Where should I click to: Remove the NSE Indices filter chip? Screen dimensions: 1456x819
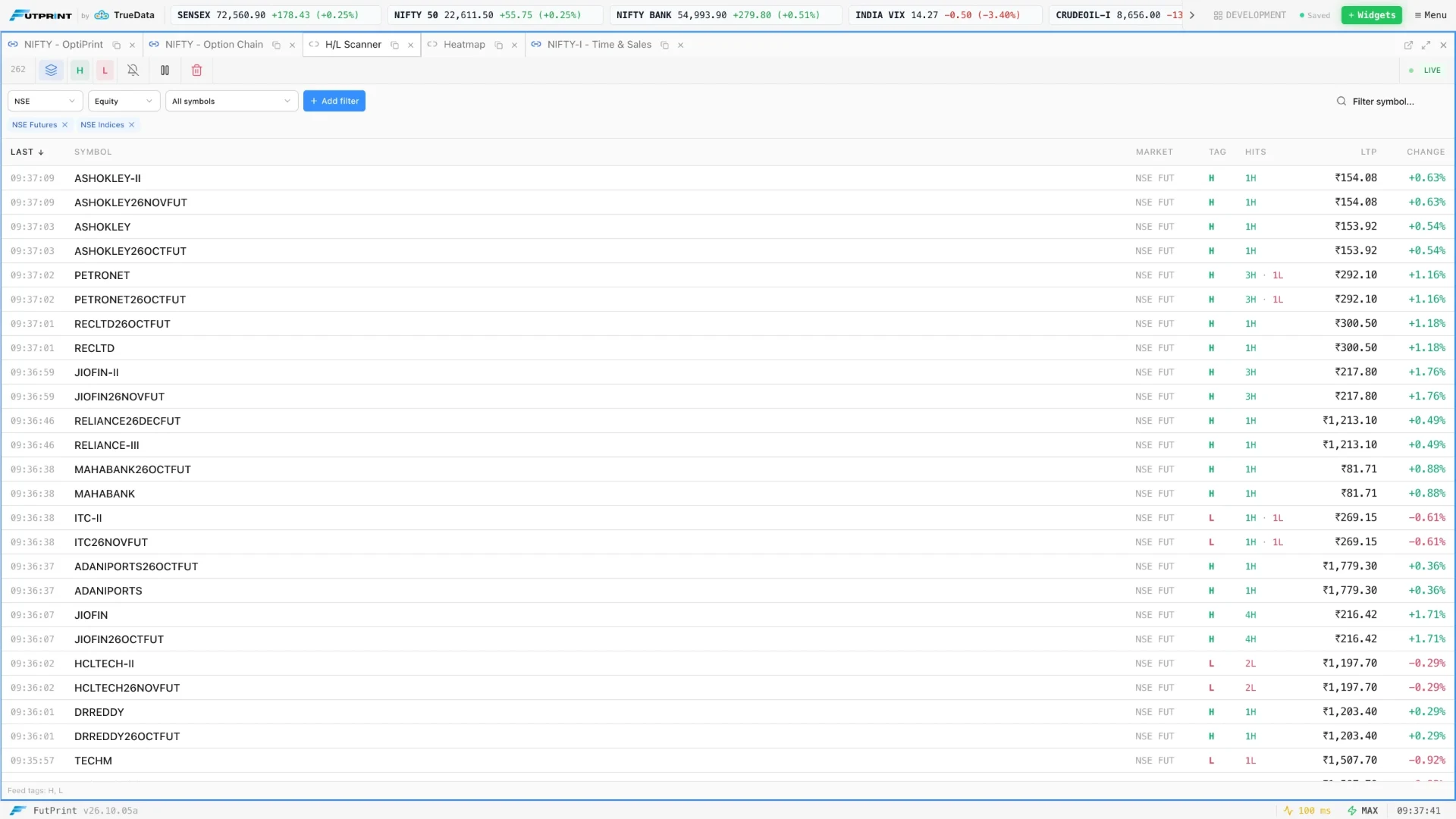[x=131, y=125]
